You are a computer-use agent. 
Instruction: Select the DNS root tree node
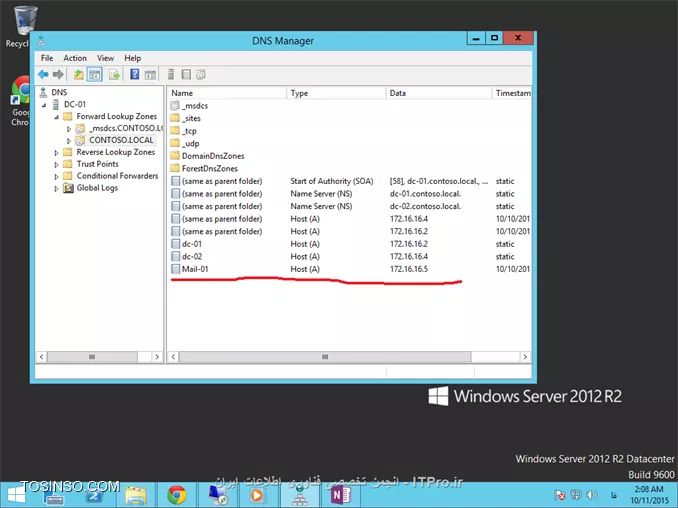(x=54, y=92)
